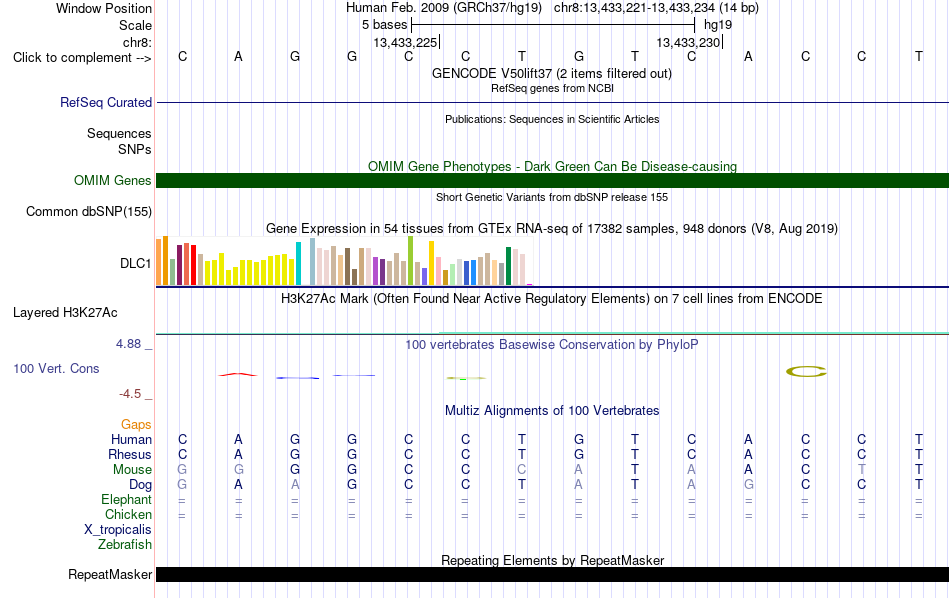Click the dark green bar in DLC1 expression chart
Image resolution: width=950 pixels, height=598 pixels.
click(x=508, y=265)
